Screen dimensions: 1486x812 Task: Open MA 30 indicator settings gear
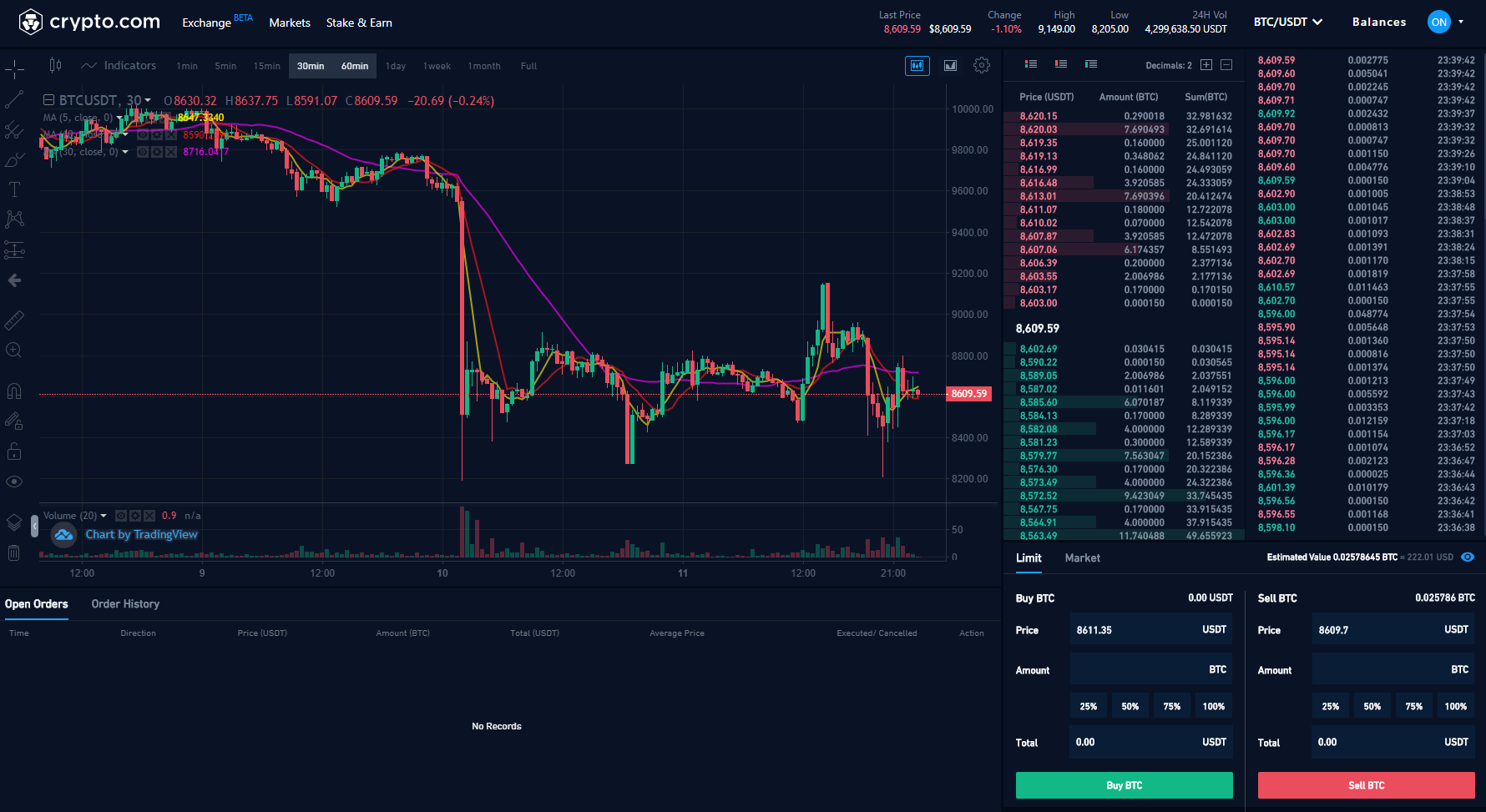[x=156, y=152]
